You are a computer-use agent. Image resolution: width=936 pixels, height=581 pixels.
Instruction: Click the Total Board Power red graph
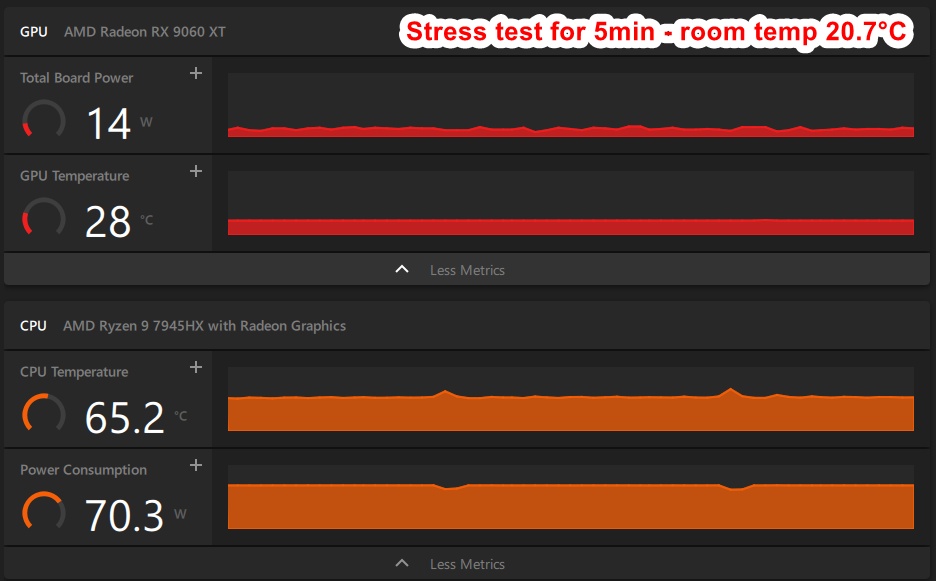571,105
